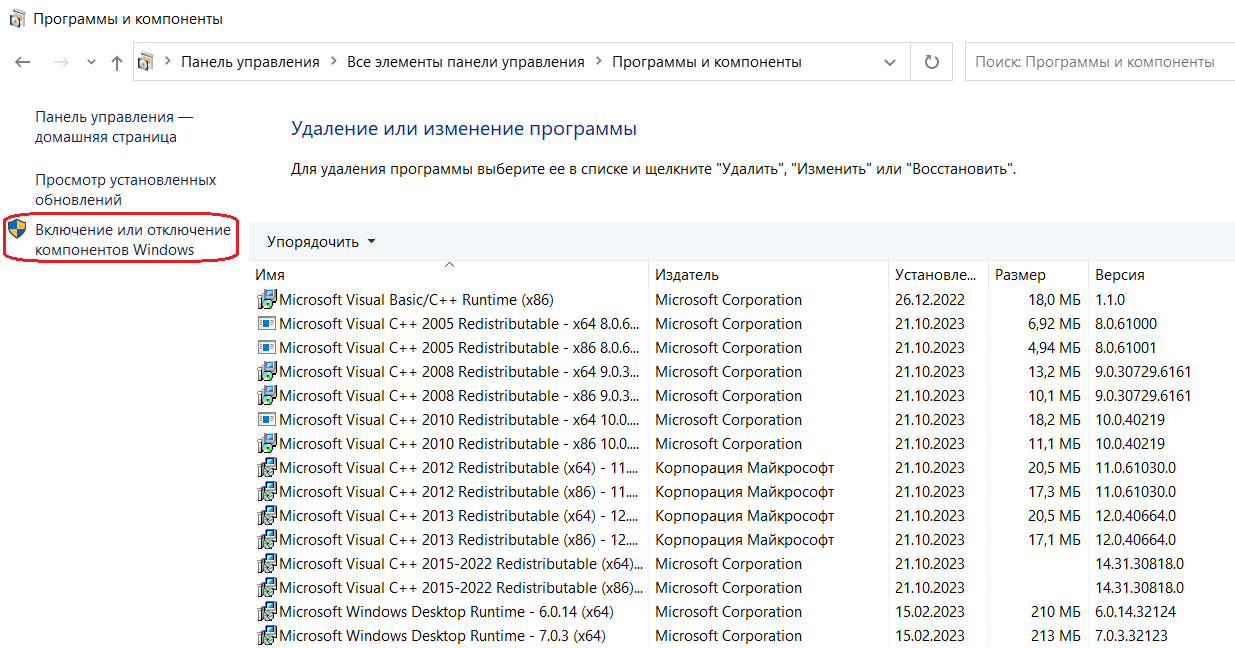Sort by the 'Установле...' date column header

[x=938, y=275]
